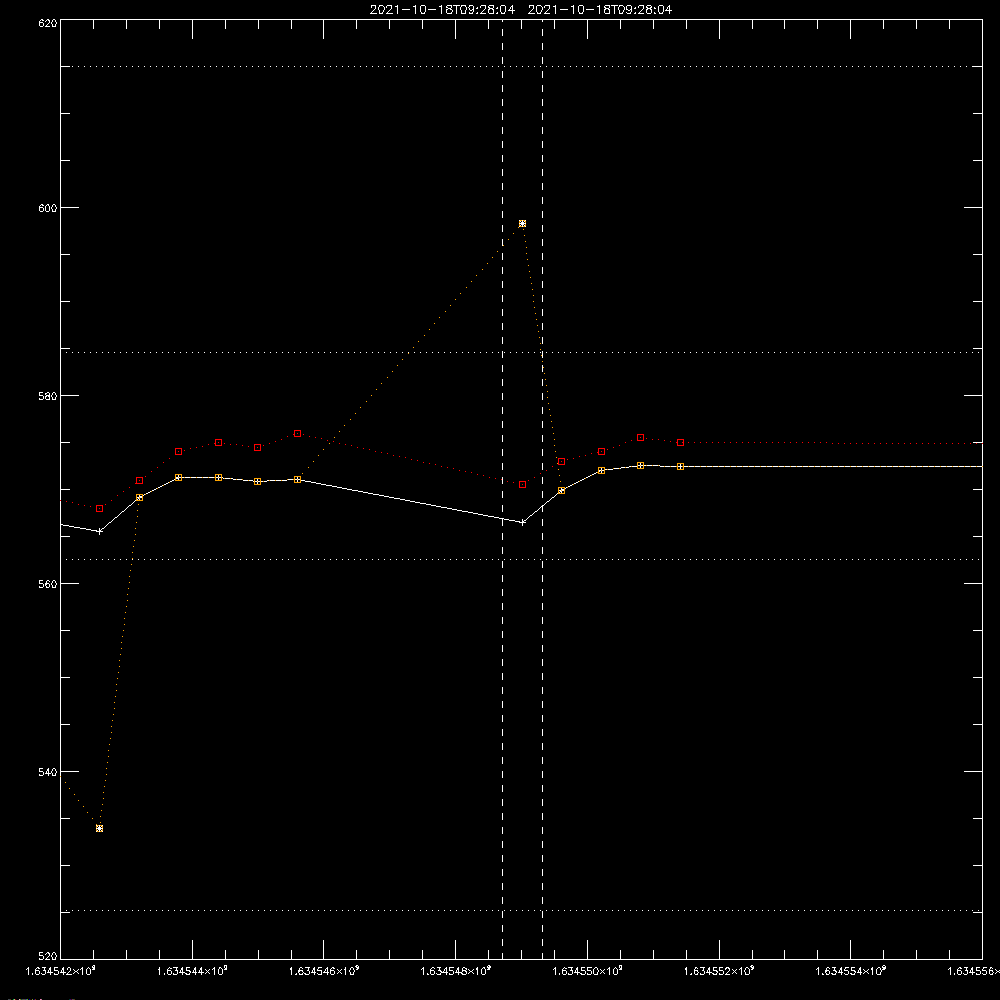Screen dimensions: 1000x1000
Task: Click the x-axis label 1.634546×10⁹
Action: point(325,971)
